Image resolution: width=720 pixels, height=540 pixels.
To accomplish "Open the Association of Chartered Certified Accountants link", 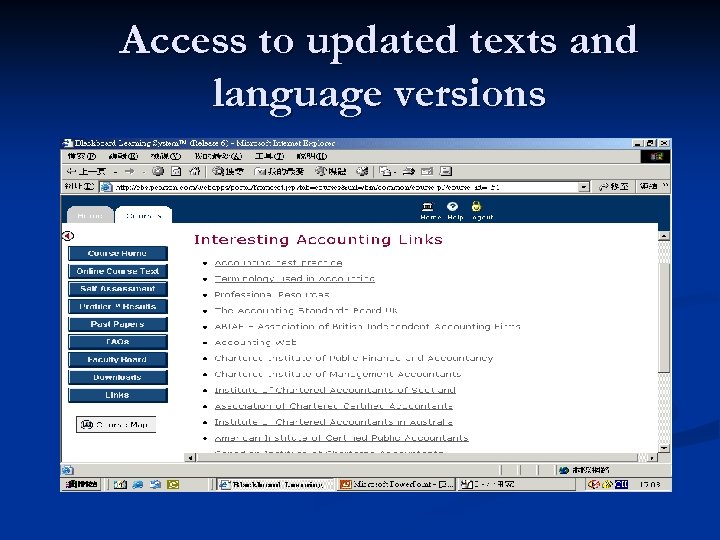I will point(333,406).
